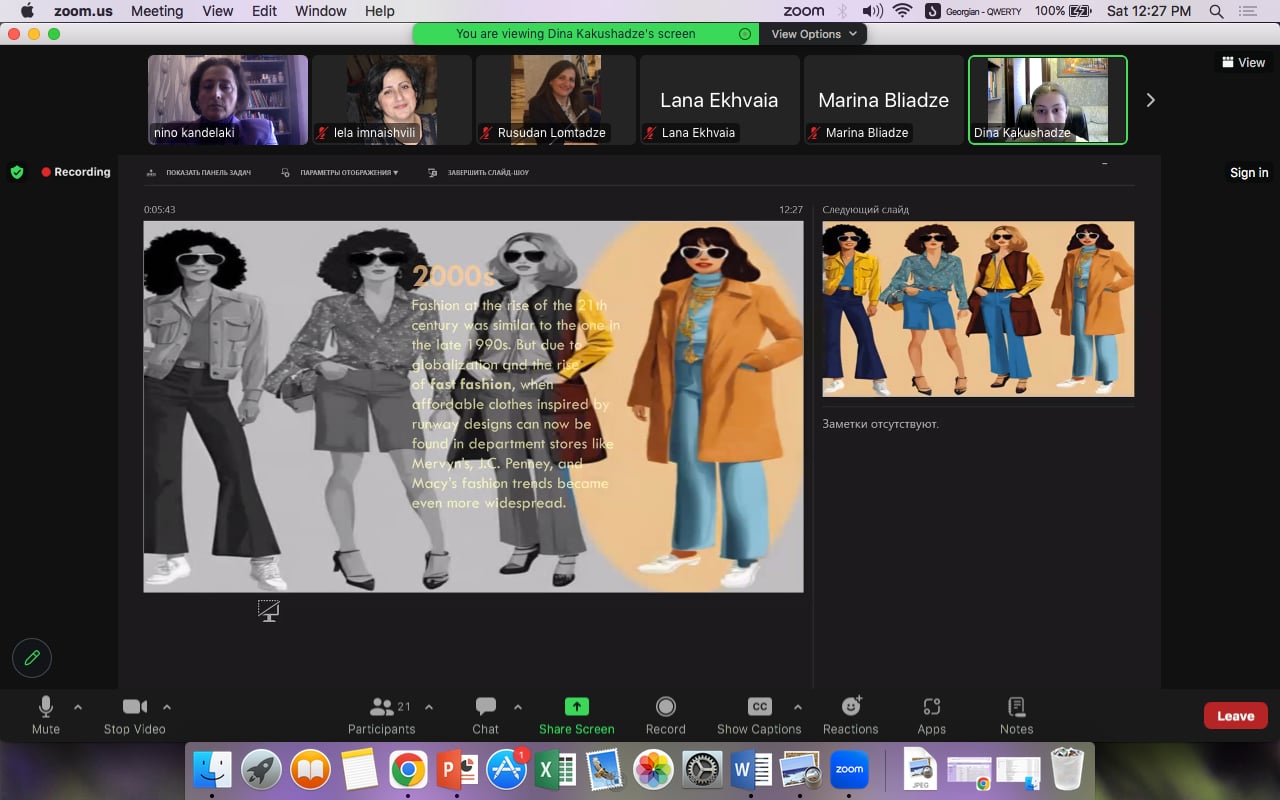Expand audio options arrow beside Mute
The width and height of the screenshot is (1280, 800).
pyautogui.click(x=78, y=707)
